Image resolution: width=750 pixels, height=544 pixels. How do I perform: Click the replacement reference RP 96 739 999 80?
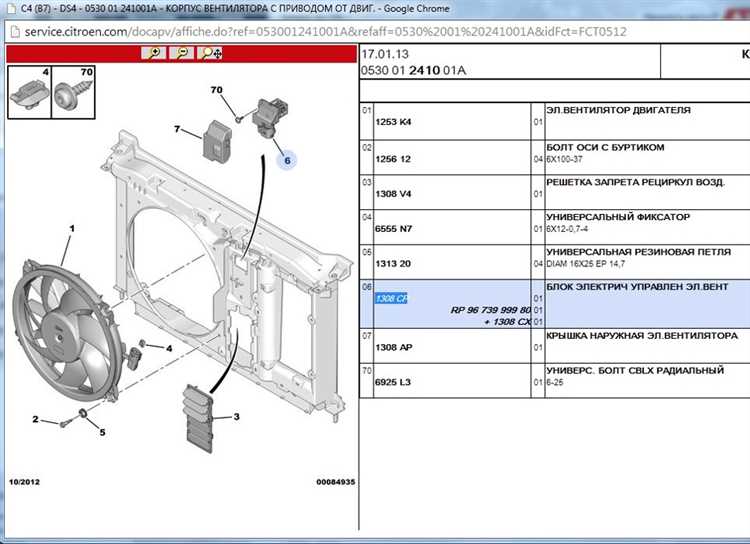click(490, 310)
